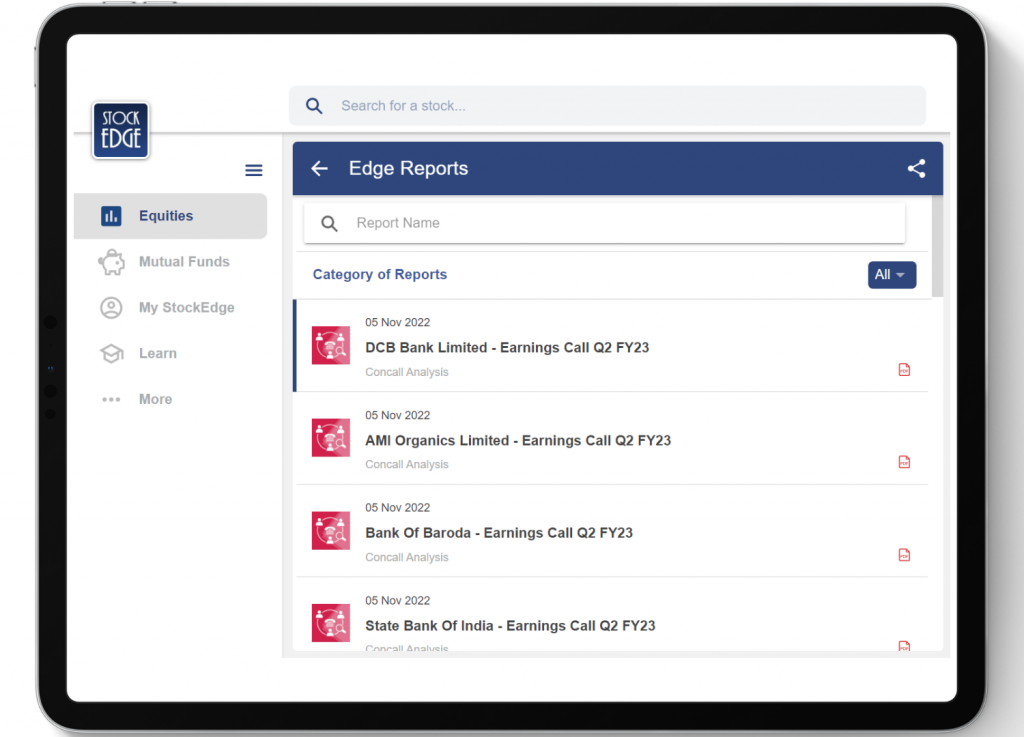Viewport: 1024px width, 737px height.
Task: Open the Learn section
Action: (x=170, y=353)
